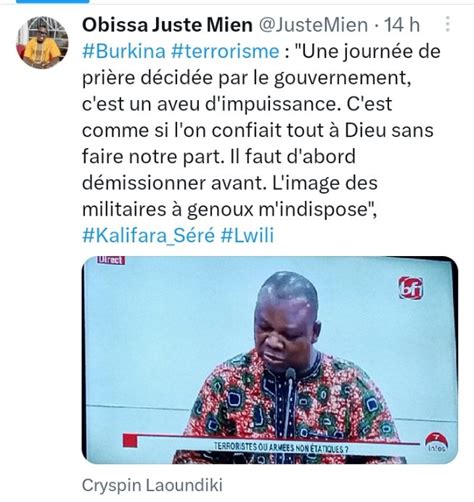
Task: Open the attached TV screenshot image
Action: pos(270,360)
